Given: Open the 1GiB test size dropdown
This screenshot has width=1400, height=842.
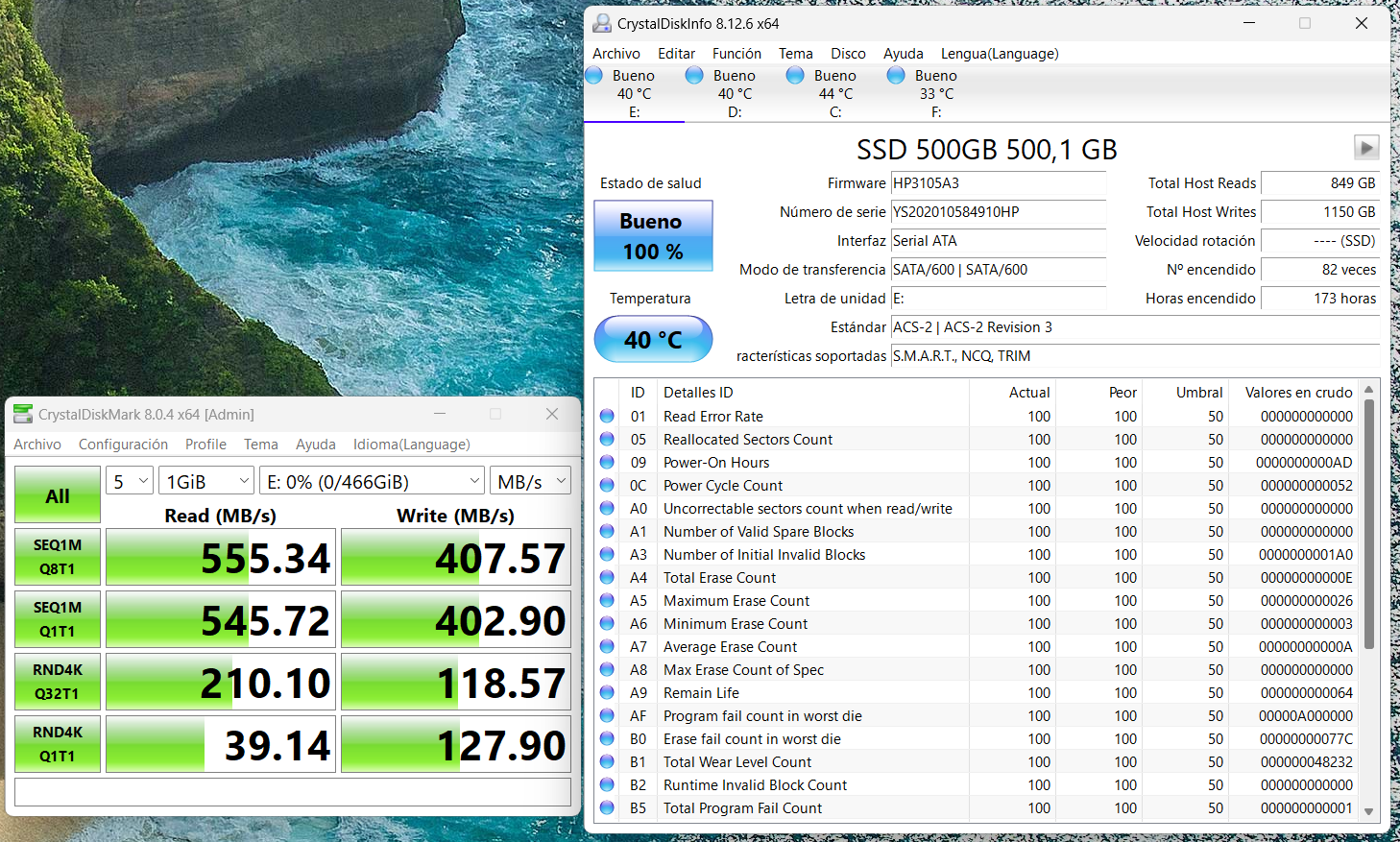Looking at the screenshot, I should click(x=206, y=482).
